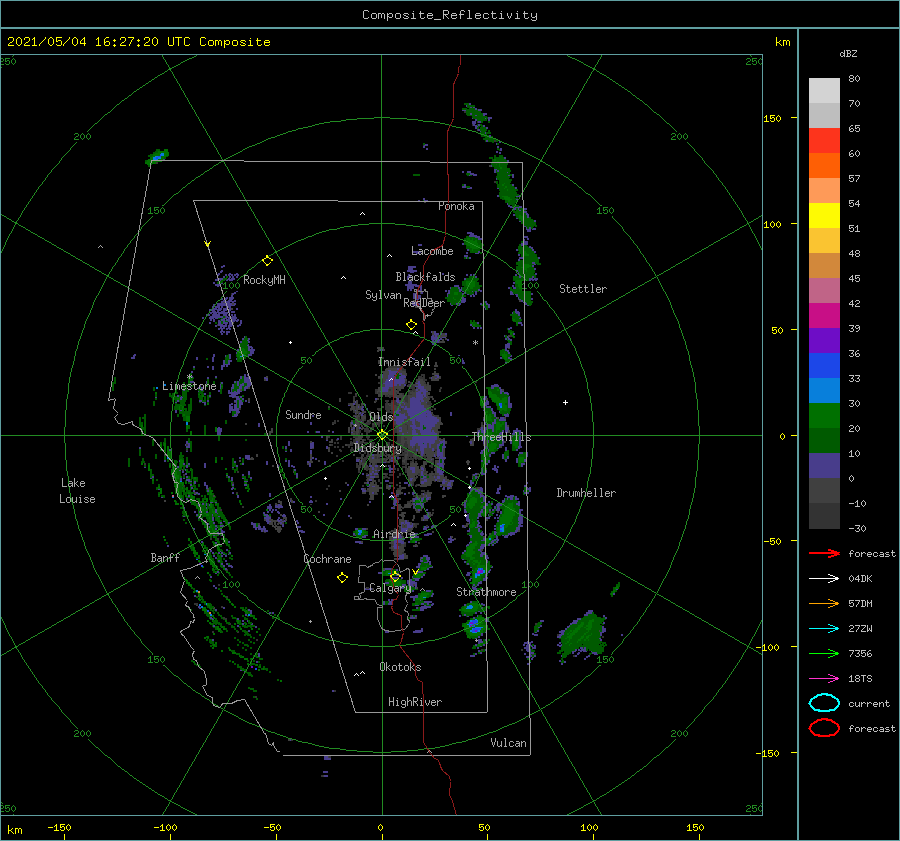Select the bright green swatch between 30 and 20 dBZ
This screenshot has height=841, width=900.
pyautogui.click(x=824, y=416)
